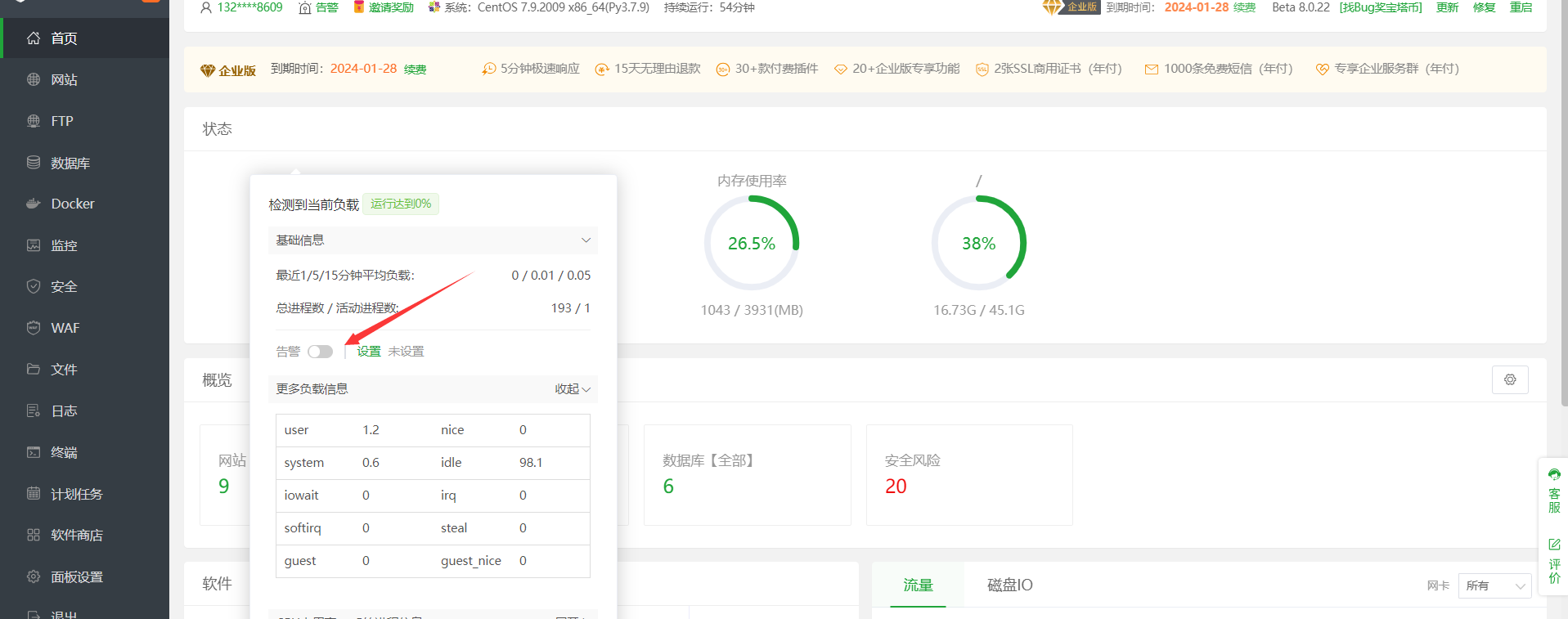Open the 数据库【全部】 card showing 6
This screenshot has width=1568, height=619.
tap(748, 474)
